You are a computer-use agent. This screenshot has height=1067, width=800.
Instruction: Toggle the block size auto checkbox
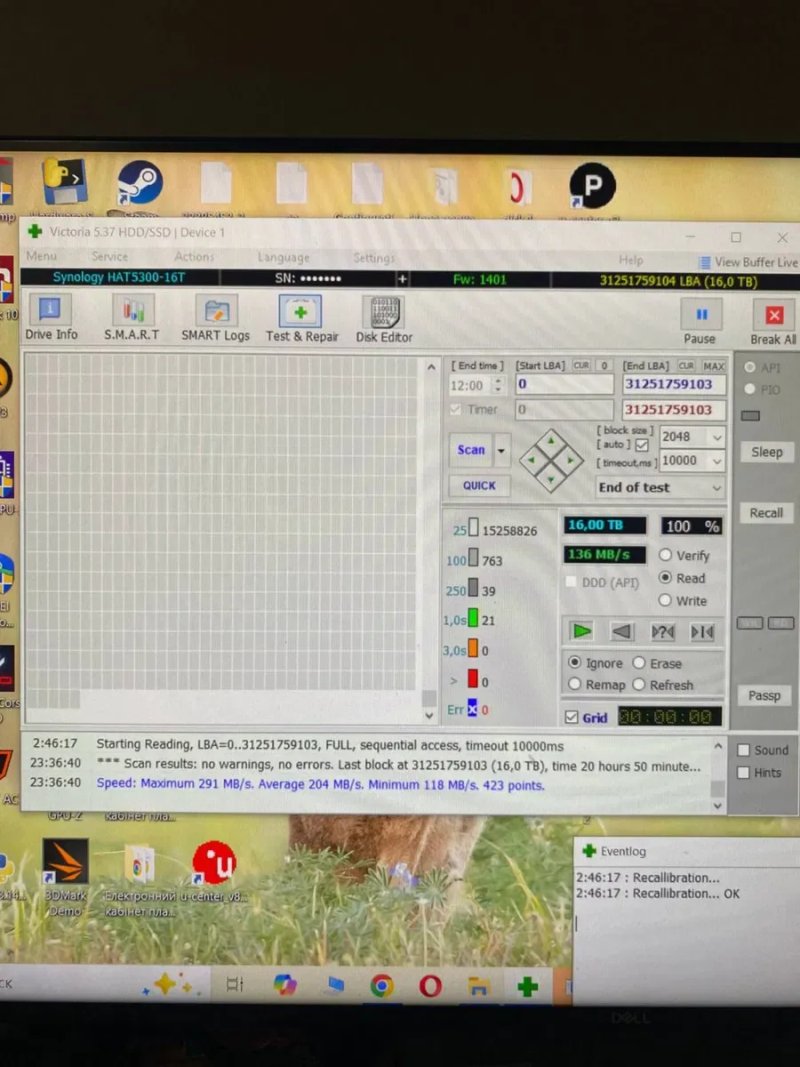tap(641, 445)
